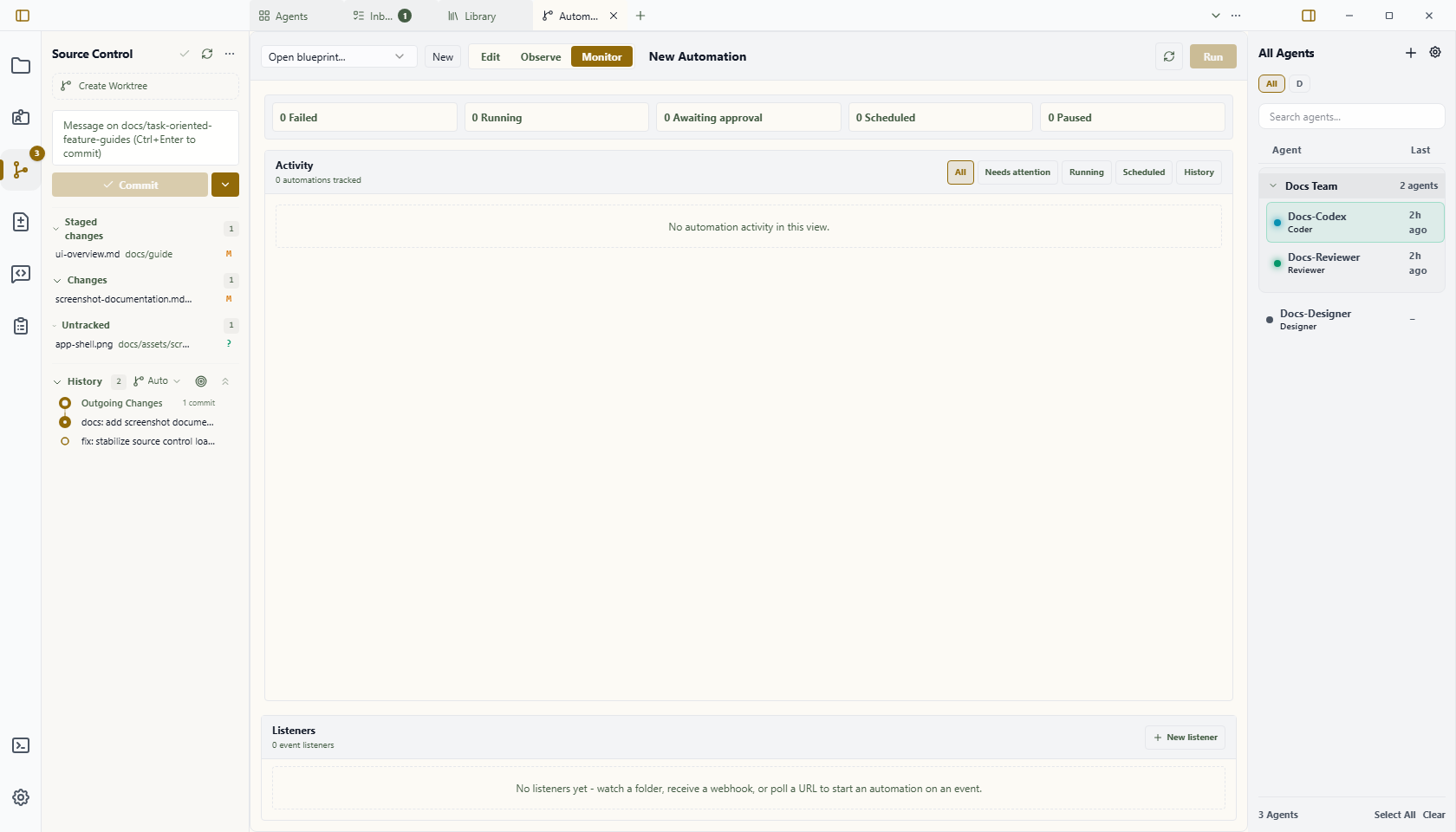Open Source Control branch icon in sidebar

[21, 170]
